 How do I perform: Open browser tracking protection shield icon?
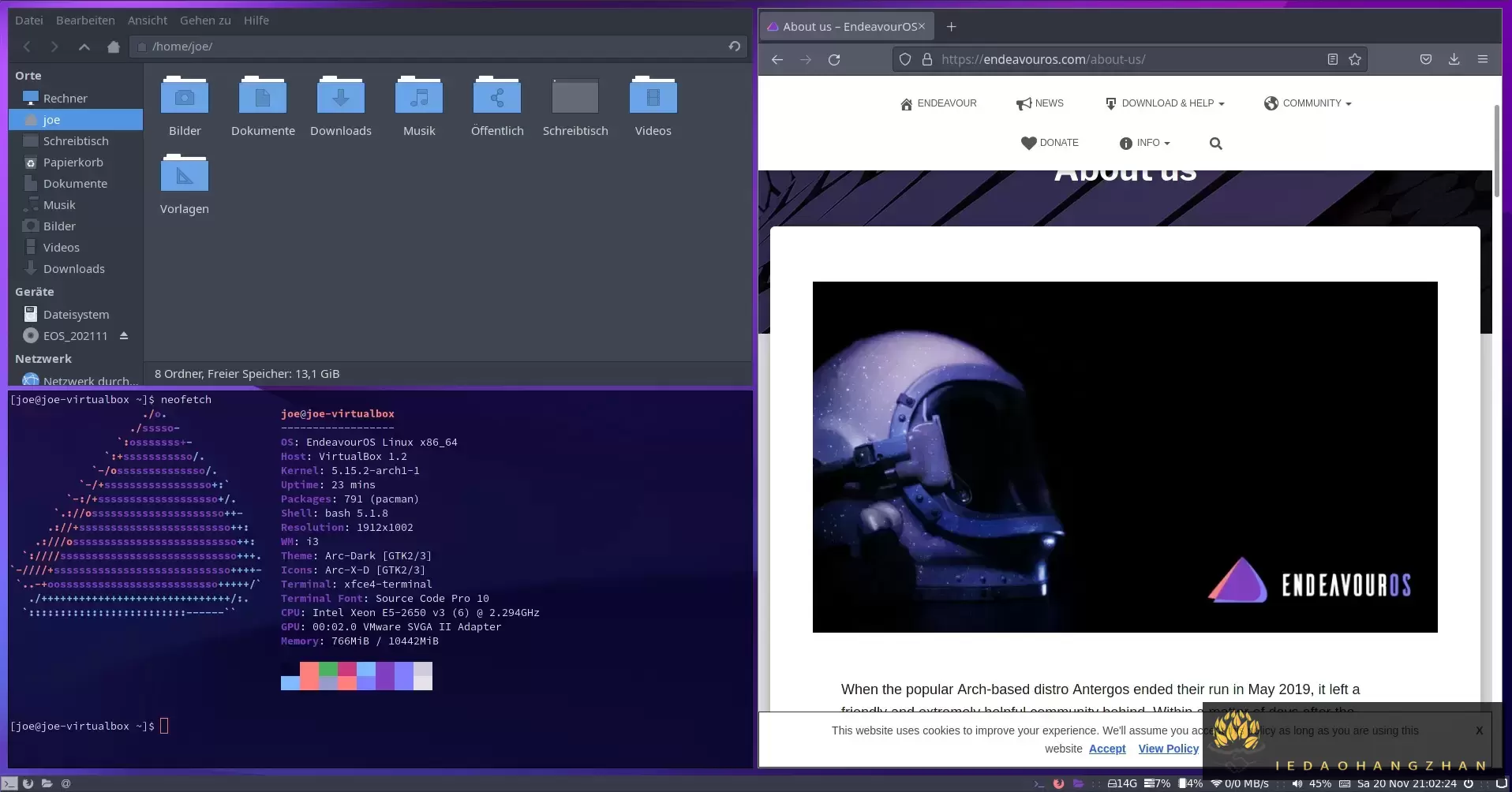(905, 59)
